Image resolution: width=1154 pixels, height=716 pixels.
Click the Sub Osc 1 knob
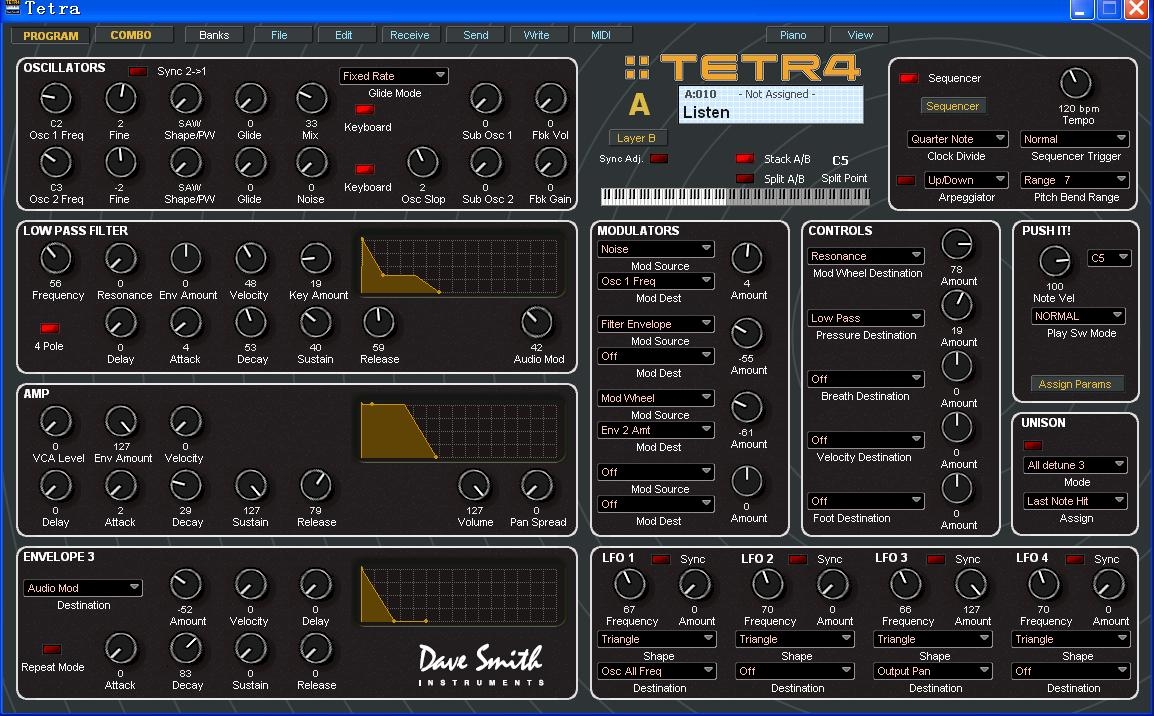tap(486, 98)
